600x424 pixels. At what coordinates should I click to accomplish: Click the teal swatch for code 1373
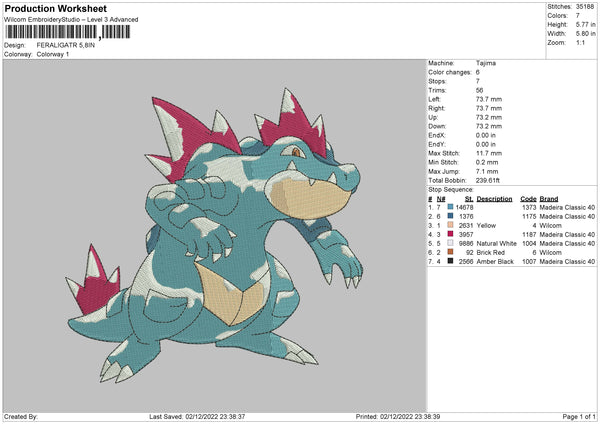pyautogui.click(x=450, y=207)
